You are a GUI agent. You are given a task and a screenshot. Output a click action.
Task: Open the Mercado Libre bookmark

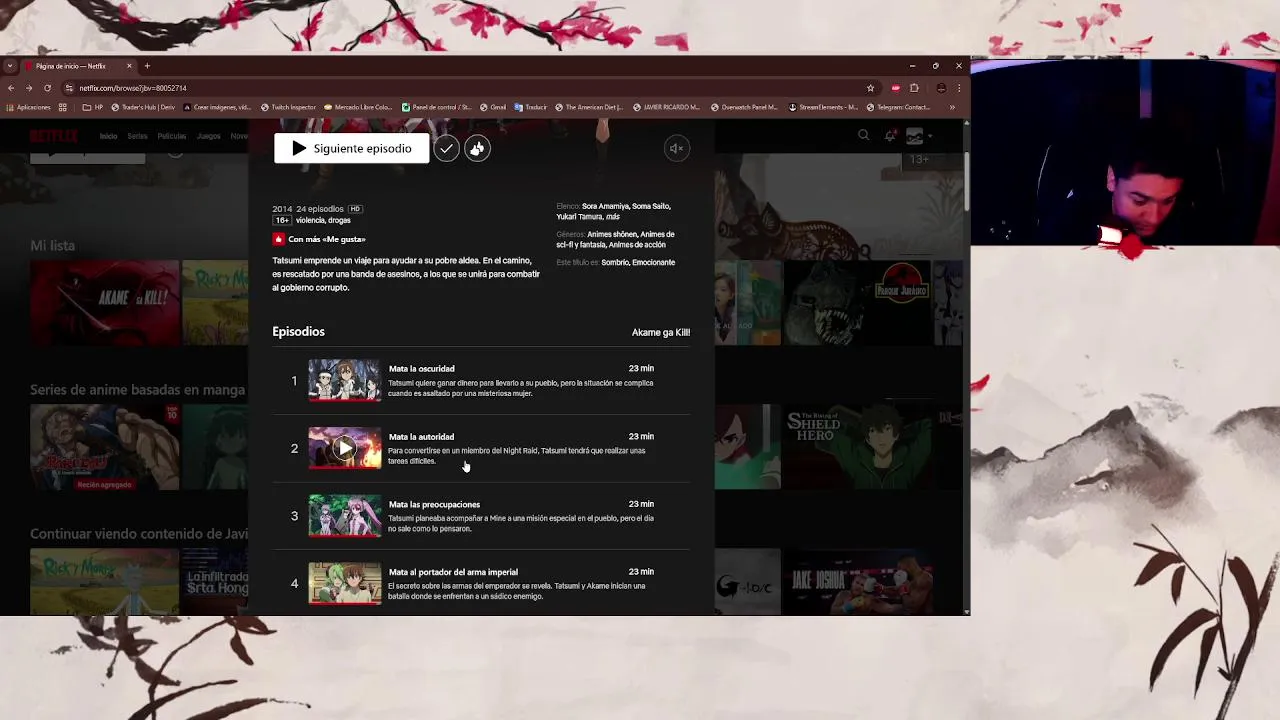point(358,107)
